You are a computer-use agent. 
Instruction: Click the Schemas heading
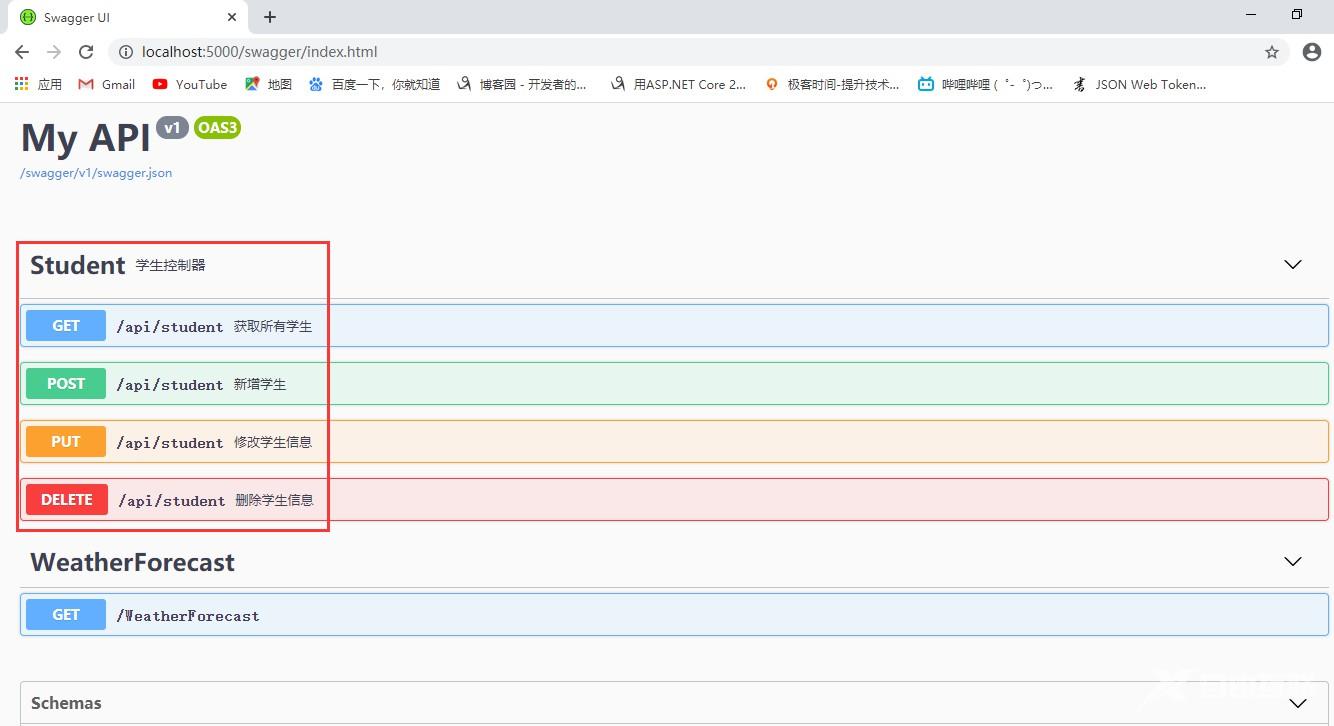66,703
